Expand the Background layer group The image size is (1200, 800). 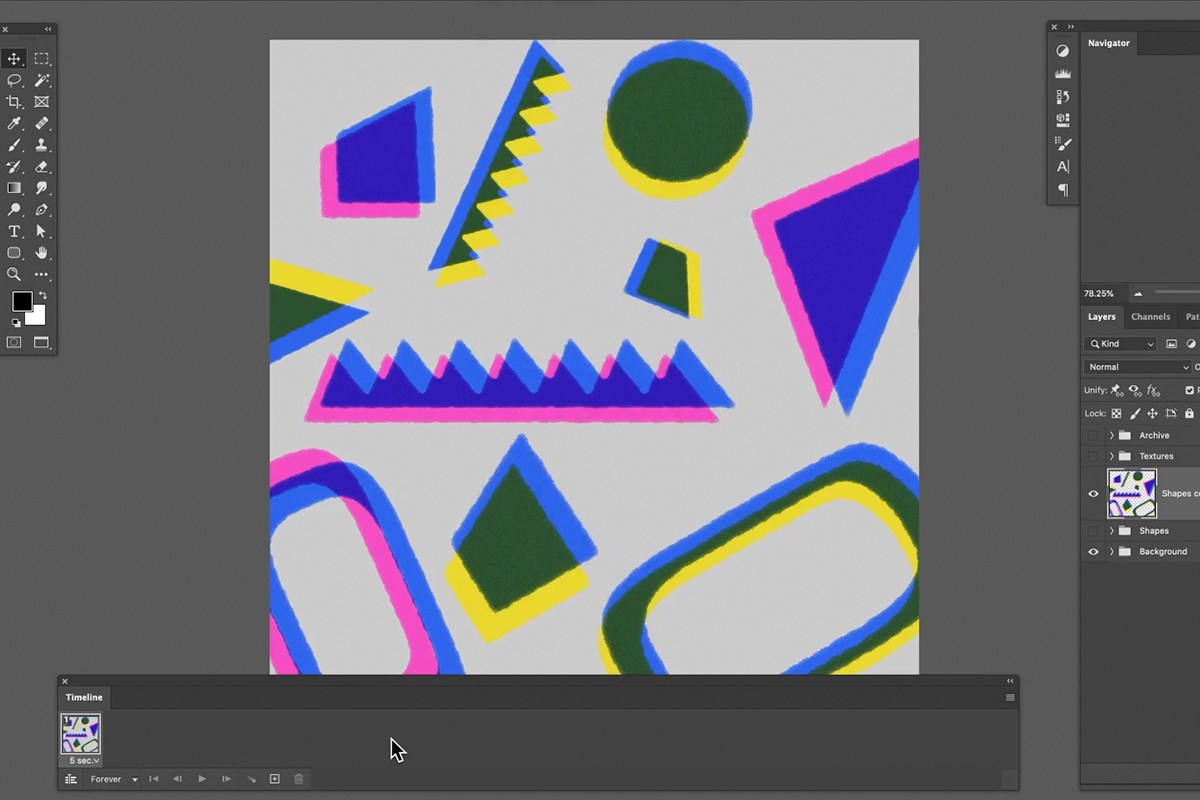point(1111,552)
